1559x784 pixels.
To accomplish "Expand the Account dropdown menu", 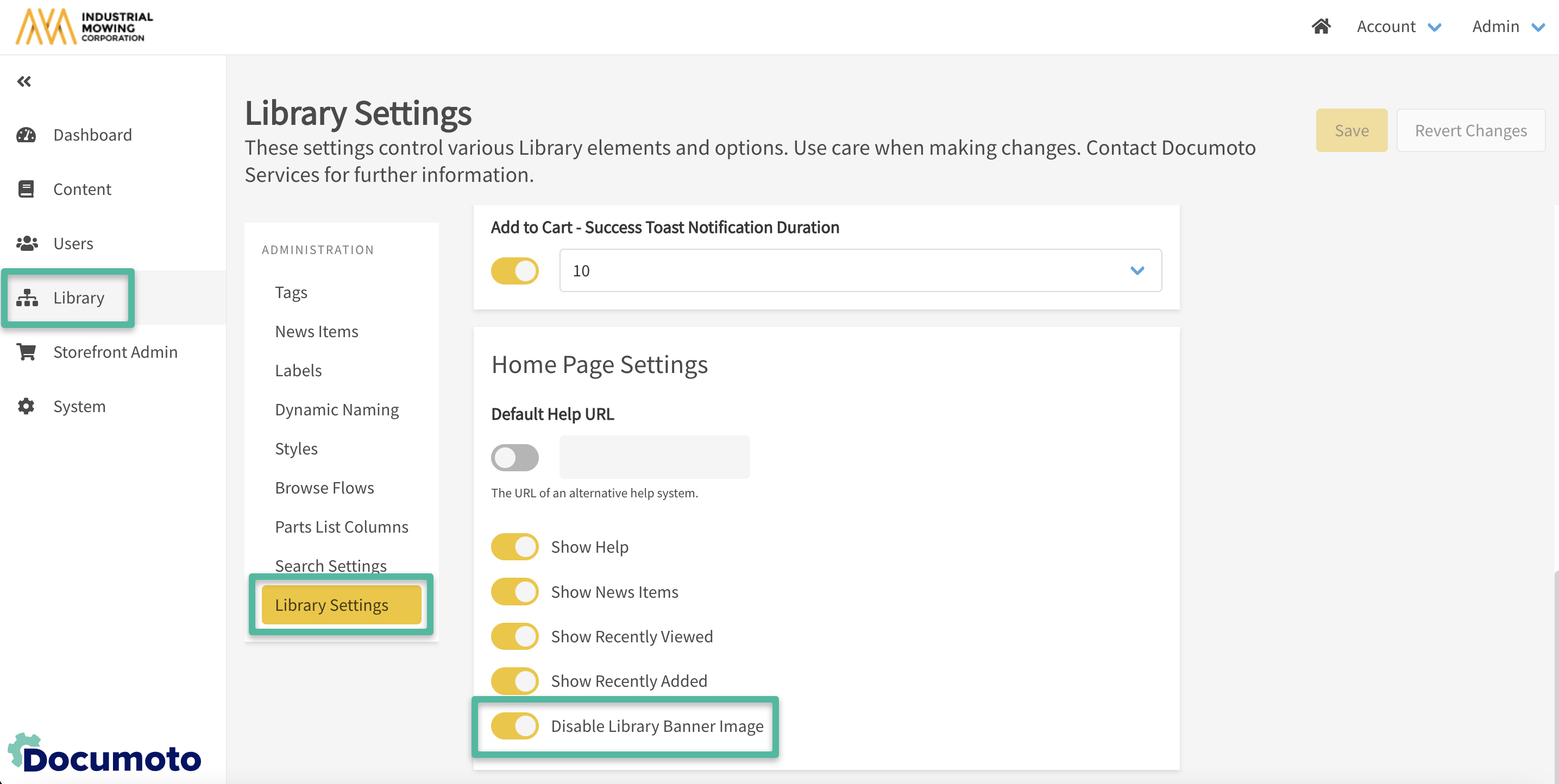I will coord(1398,26).
